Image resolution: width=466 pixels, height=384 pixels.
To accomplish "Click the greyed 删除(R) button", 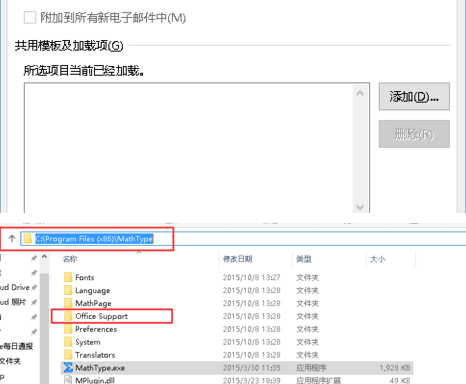I will (x=414, y=134).
